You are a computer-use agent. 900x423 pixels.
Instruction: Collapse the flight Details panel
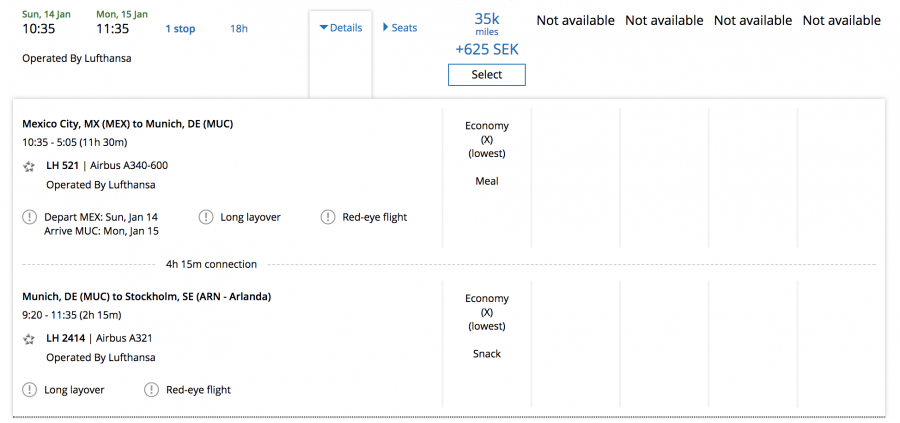click(x=340, y=28)
